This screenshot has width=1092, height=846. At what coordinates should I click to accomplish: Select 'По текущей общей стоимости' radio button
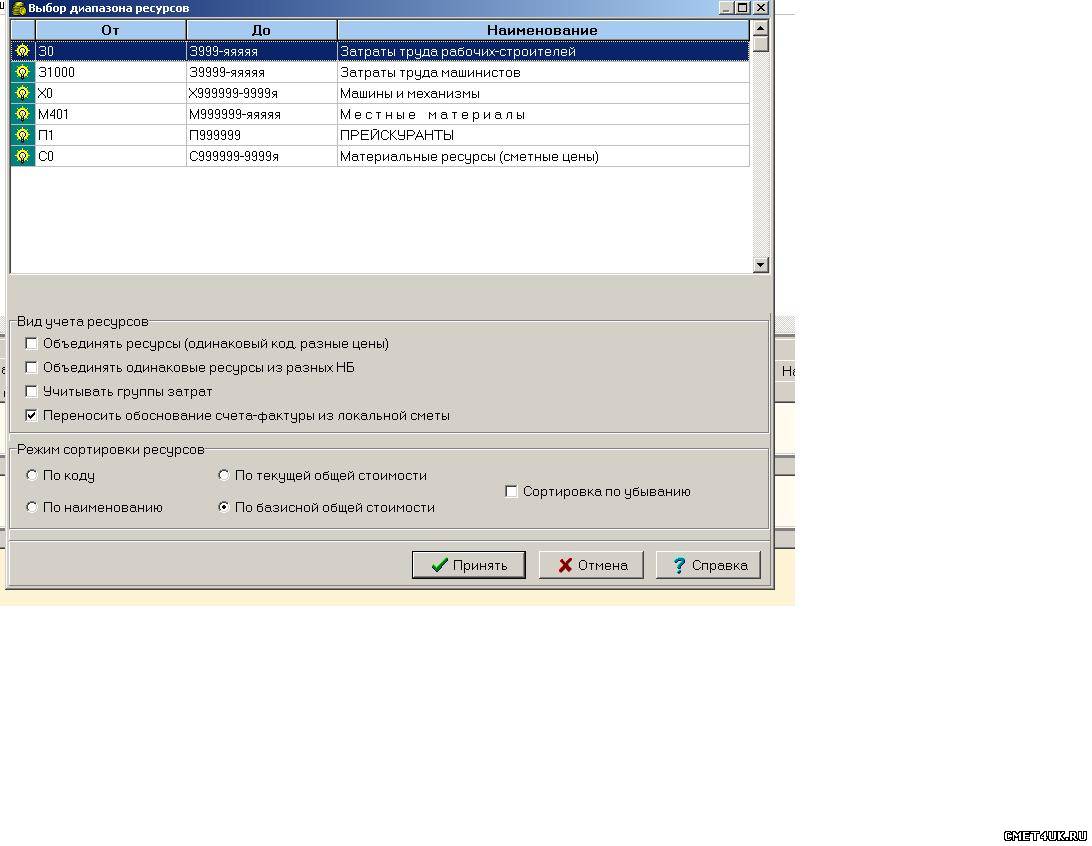224,476
